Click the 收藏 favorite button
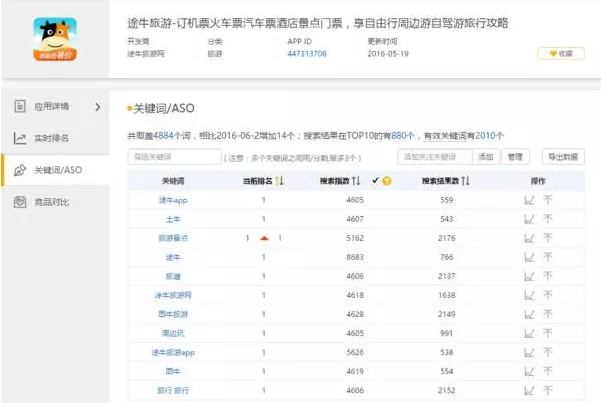Viewport: 612px width, 416px height. 561,53
